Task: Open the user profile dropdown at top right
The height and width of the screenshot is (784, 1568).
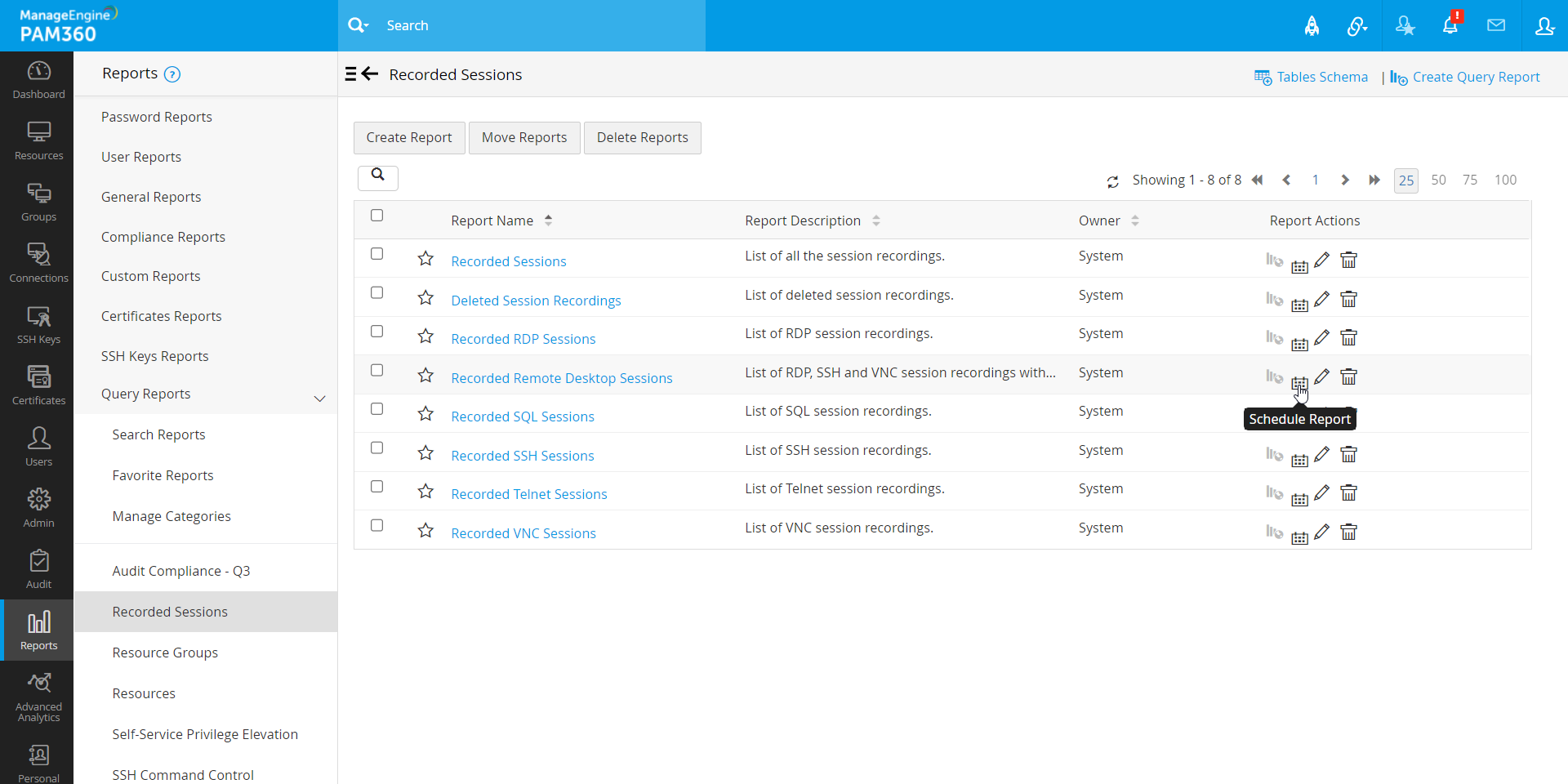Action: point(1545,25)
